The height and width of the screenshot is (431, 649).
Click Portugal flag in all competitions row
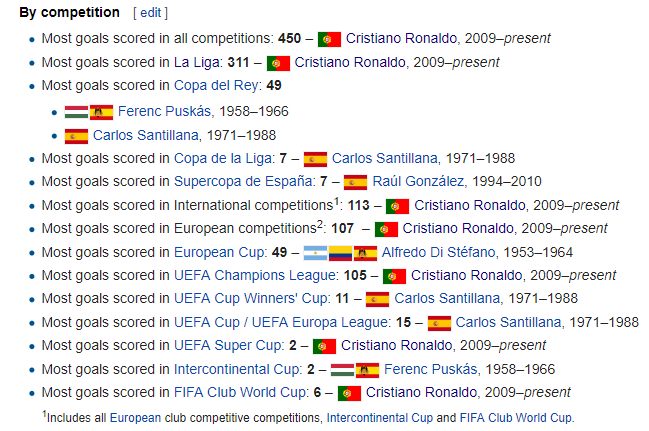(x=329, y=40)
